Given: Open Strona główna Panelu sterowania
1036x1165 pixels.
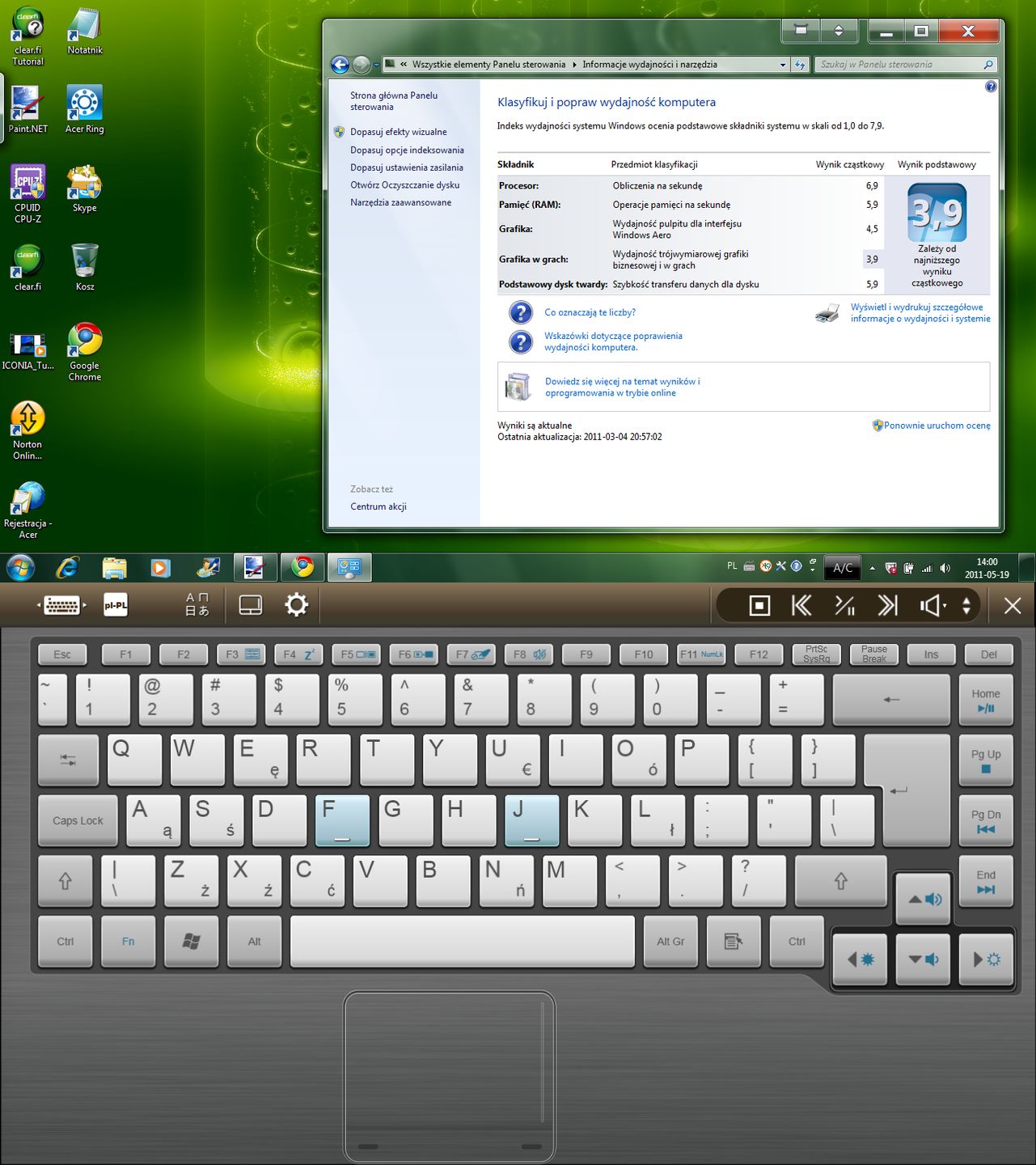Looking at the screenshot, I should [x=394, y=101].
